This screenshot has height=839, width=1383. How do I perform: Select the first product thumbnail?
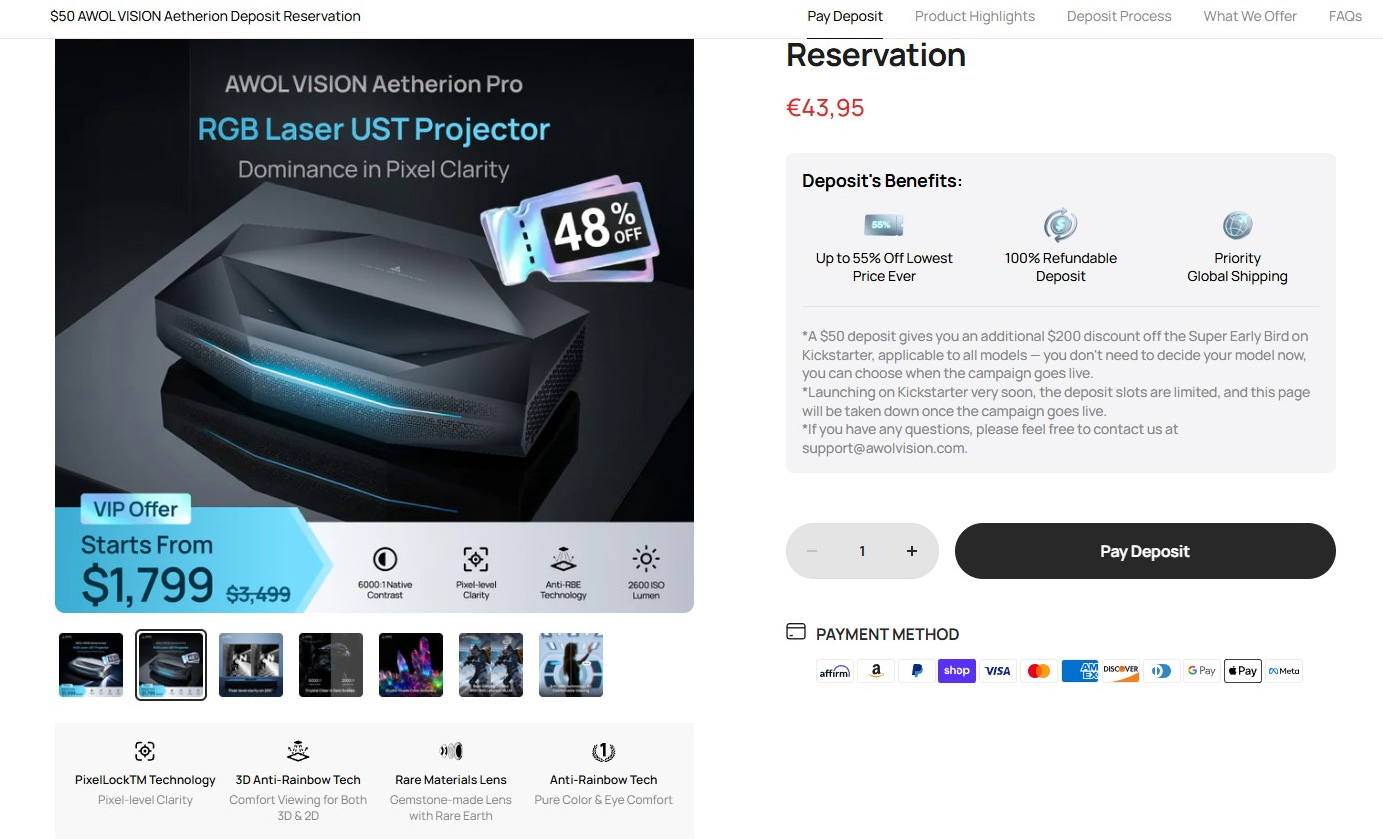pyautogui.click(x=91, y=665)
